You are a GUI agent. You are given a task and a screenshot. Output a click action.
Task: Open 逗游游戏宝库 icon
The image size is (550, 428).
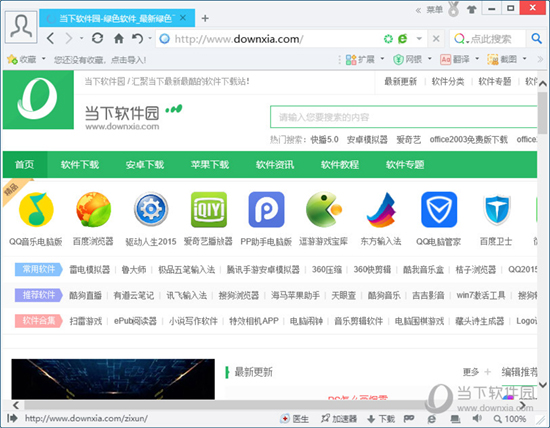point(323,209)
